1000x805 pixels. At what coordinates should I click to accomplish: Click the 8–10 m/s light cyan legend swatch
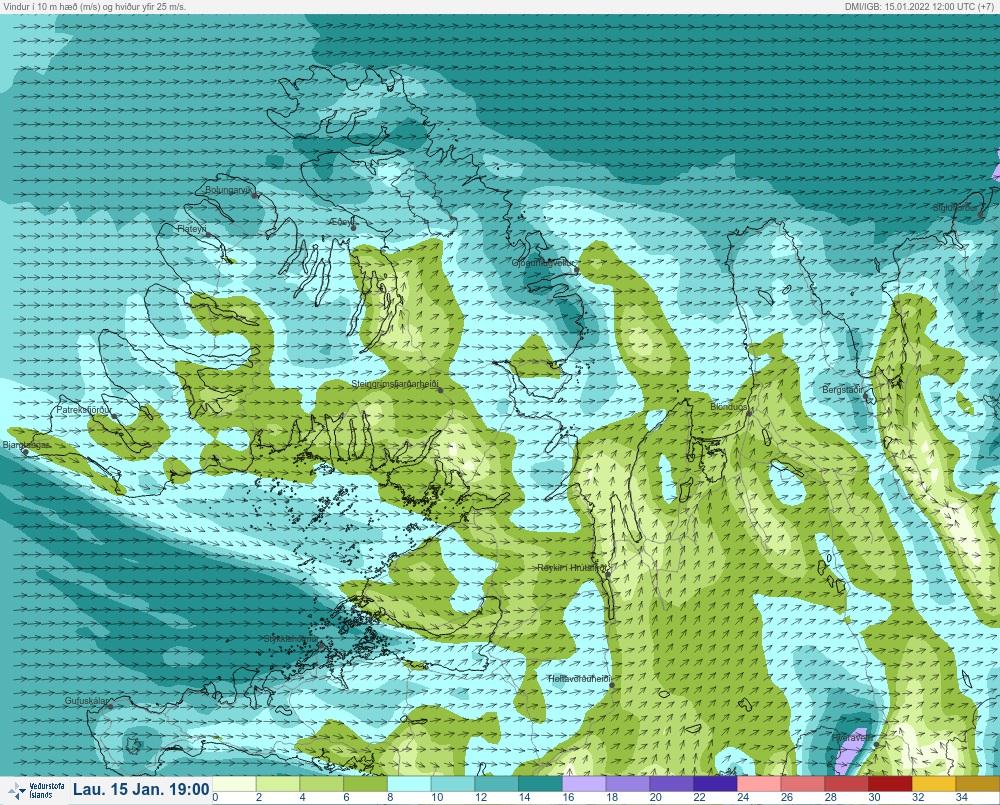point(409,783)
